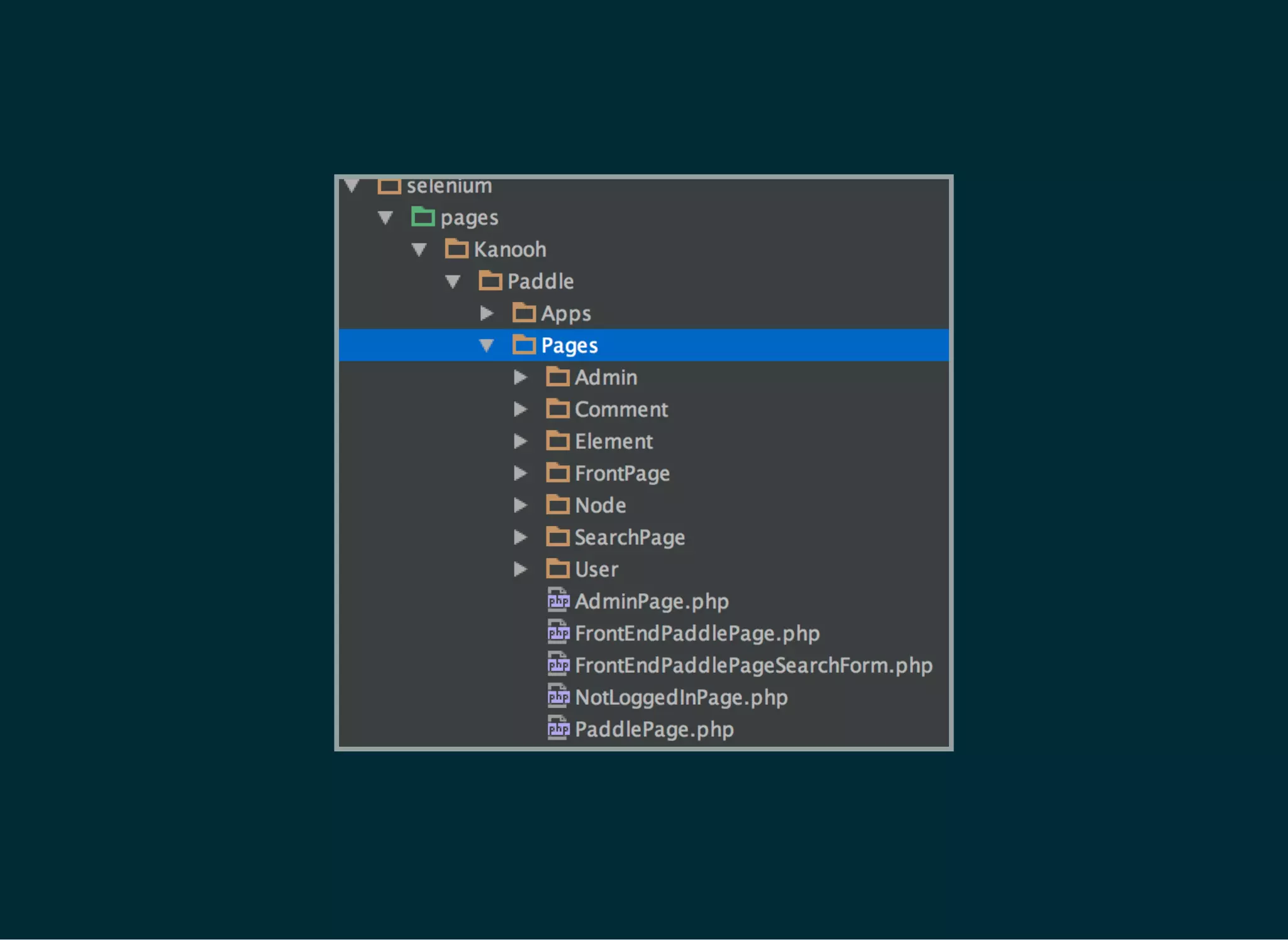
Task: Select the Comment folder label
Action: 621,409
